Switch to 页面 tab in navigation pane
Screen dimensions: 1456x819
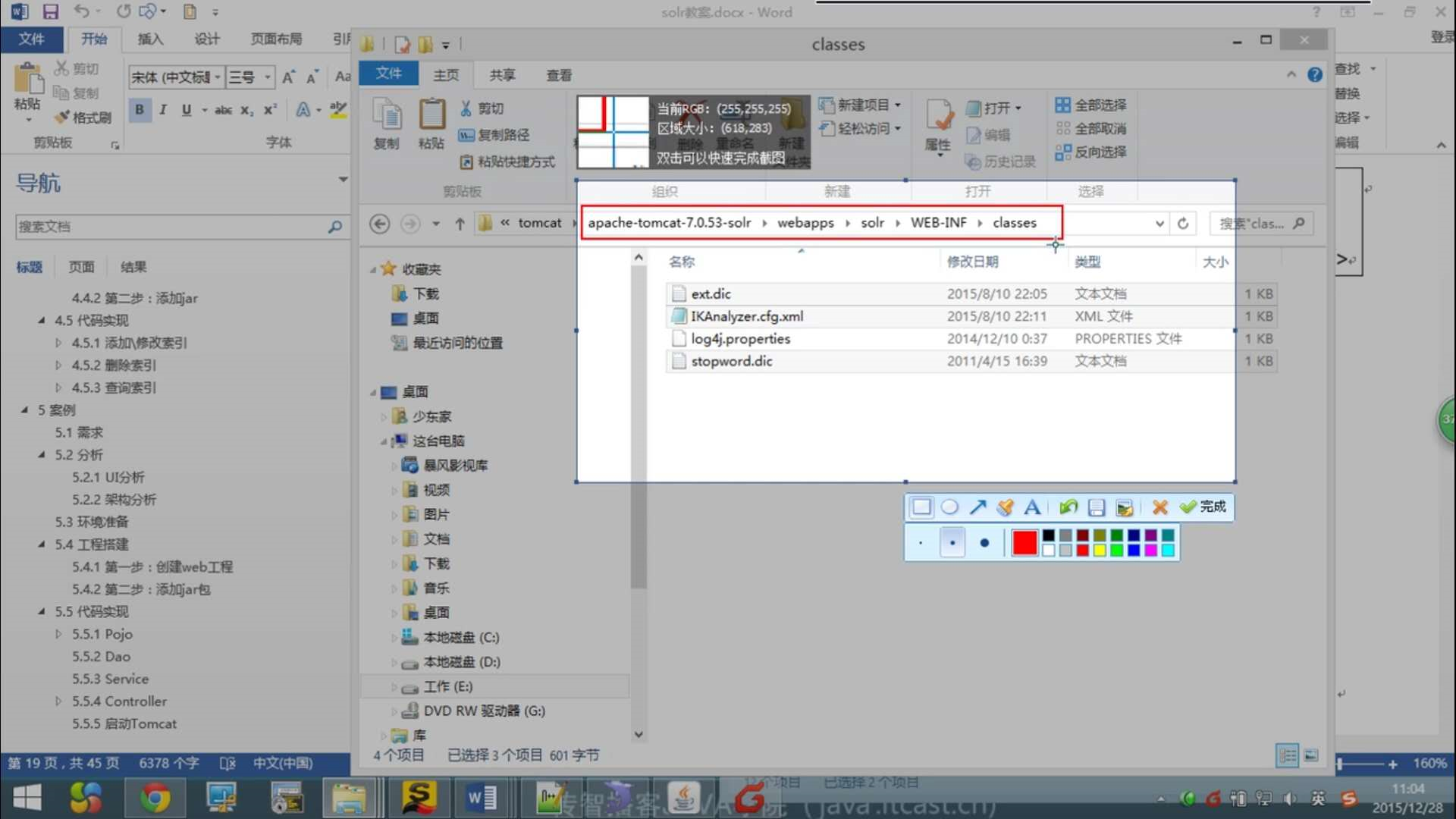coord(81,267)
